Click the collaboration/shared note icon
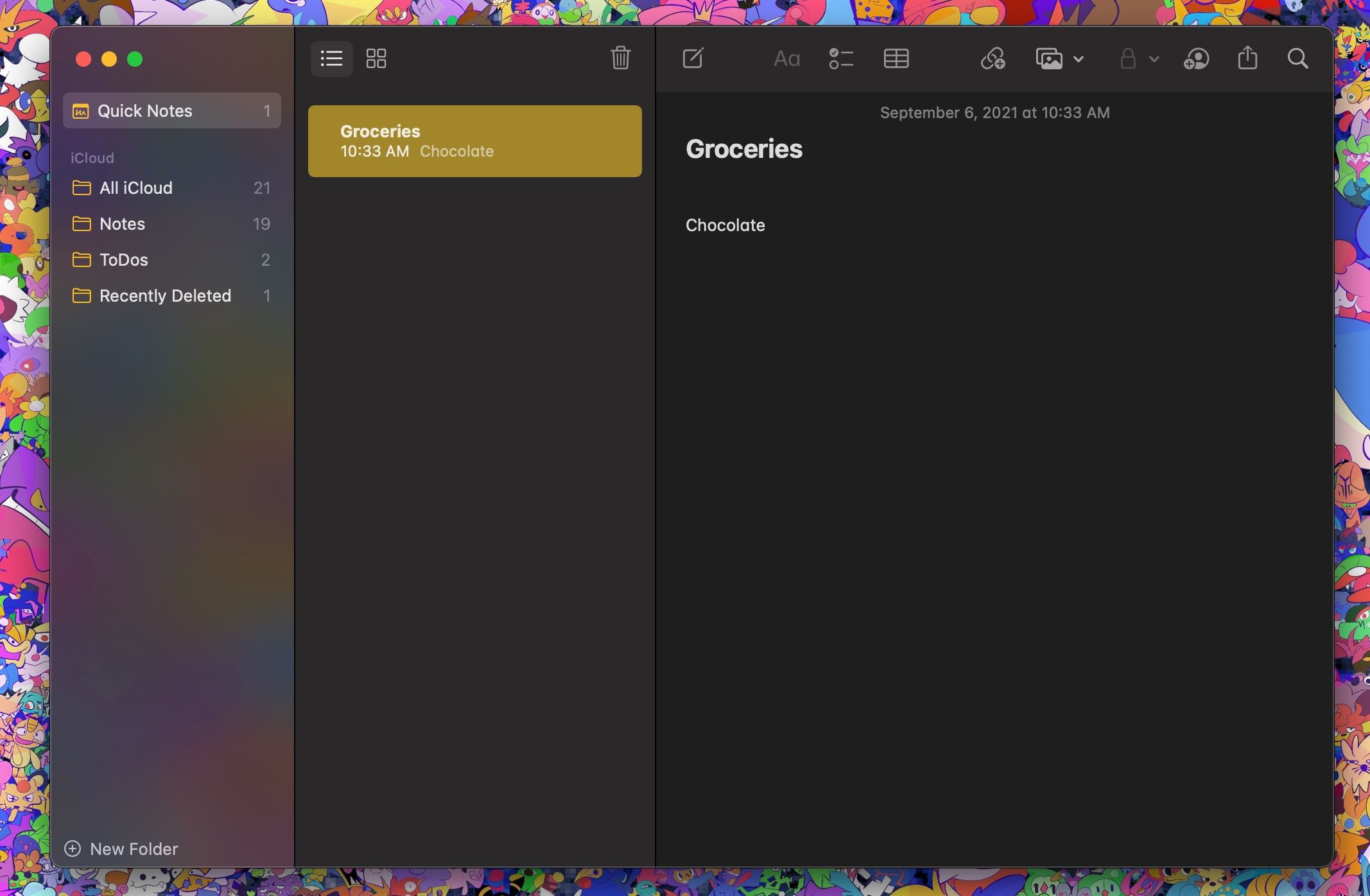 tap(1196, 58)
